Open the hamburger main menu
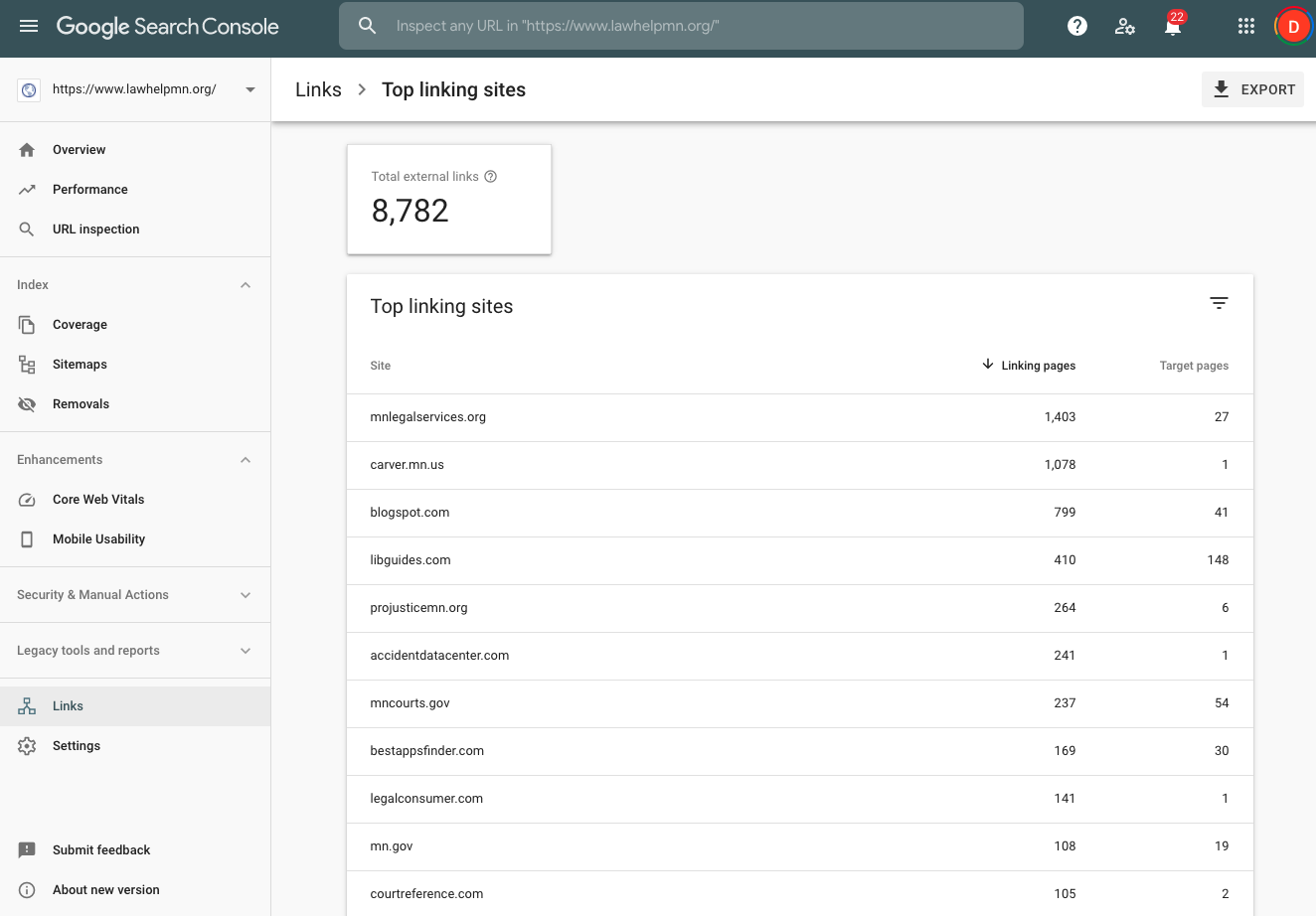1316x916 pixels. click(29, 26)
